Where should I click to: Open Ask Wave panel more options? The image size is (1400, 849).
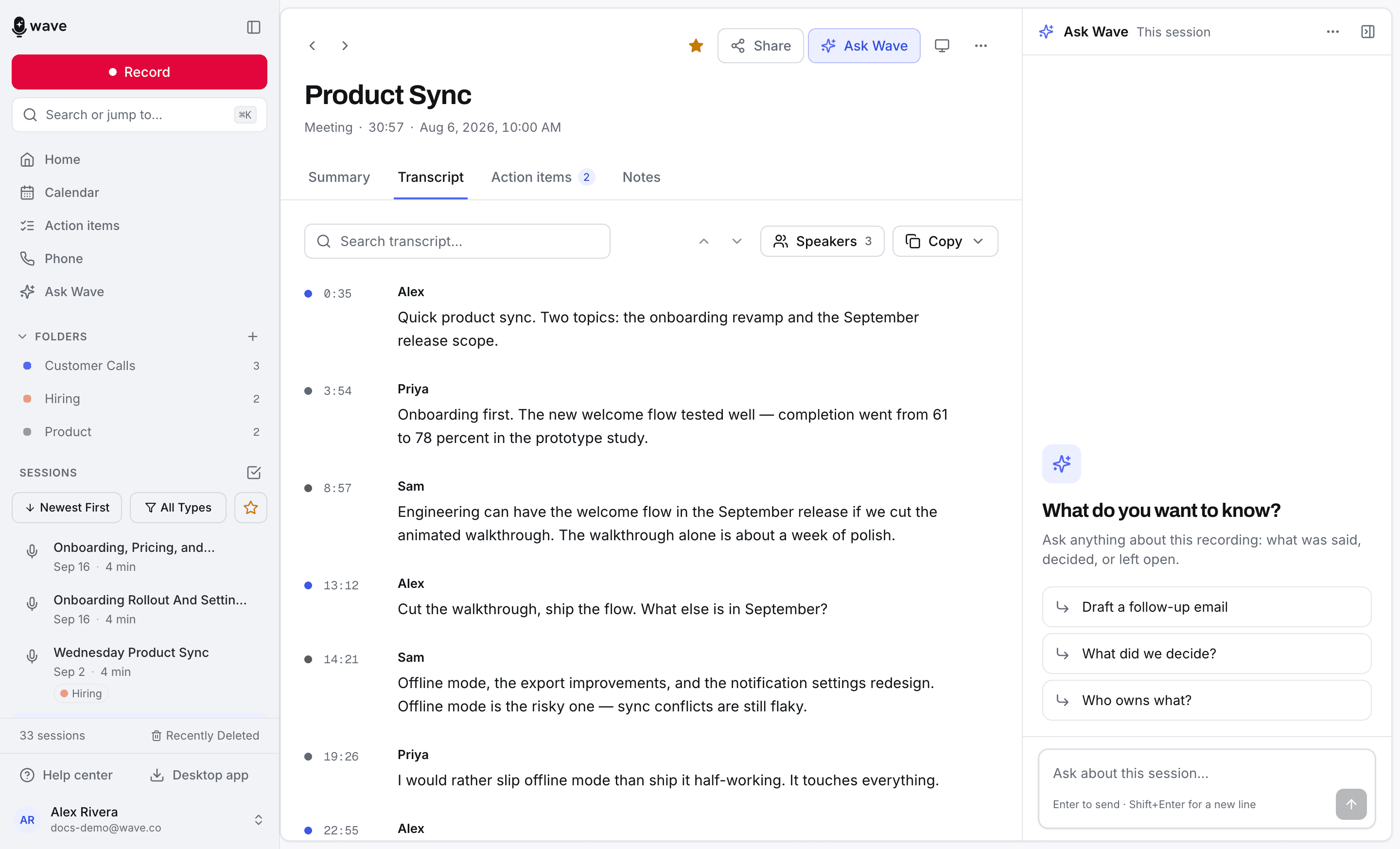click(1332, 32)
